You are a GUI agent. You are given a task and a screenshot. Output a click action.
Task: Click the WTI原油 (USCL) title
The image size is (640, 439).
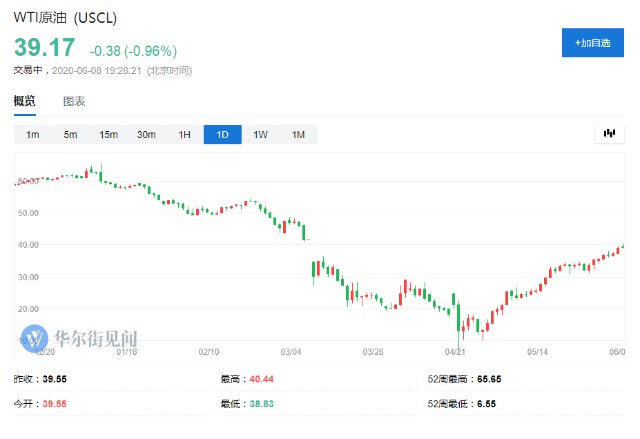coord(65,18)
